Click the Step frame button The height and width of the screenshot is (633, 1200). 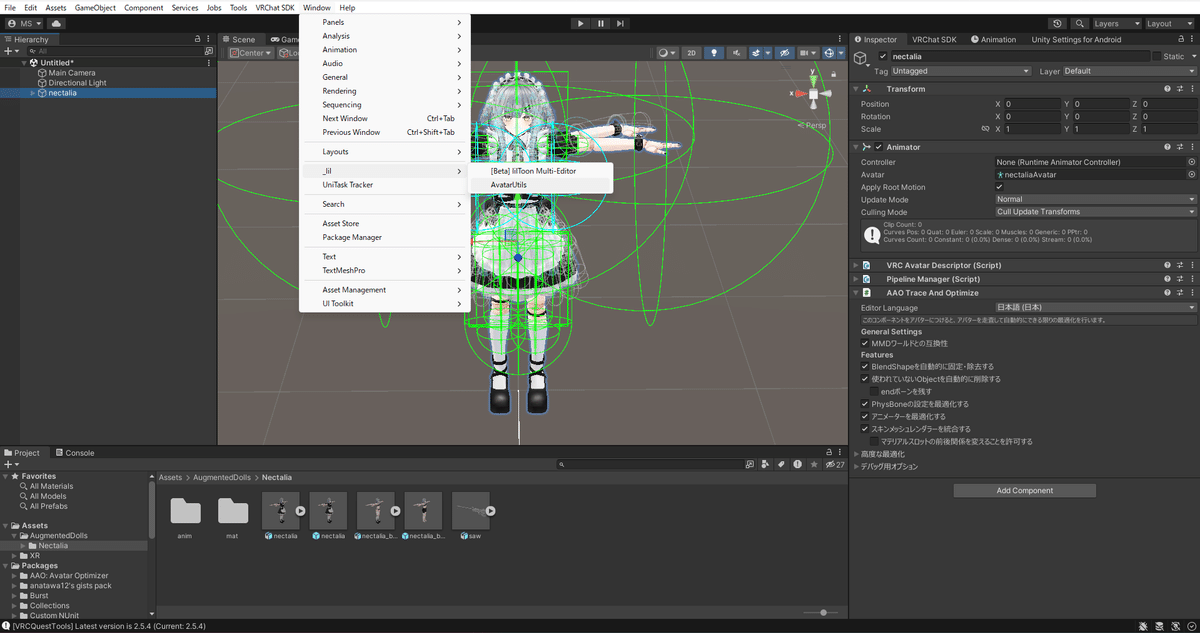(621, 23)
